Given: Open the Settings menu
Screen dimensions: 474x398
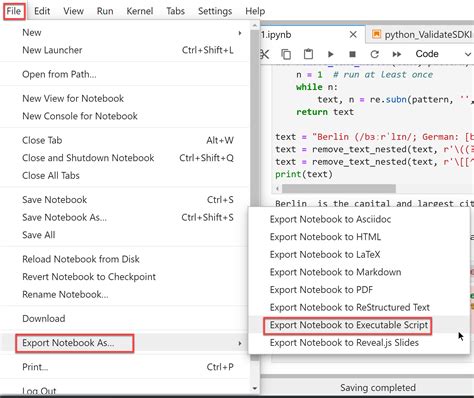Looking at the screenshot, I should click(215, 11).
